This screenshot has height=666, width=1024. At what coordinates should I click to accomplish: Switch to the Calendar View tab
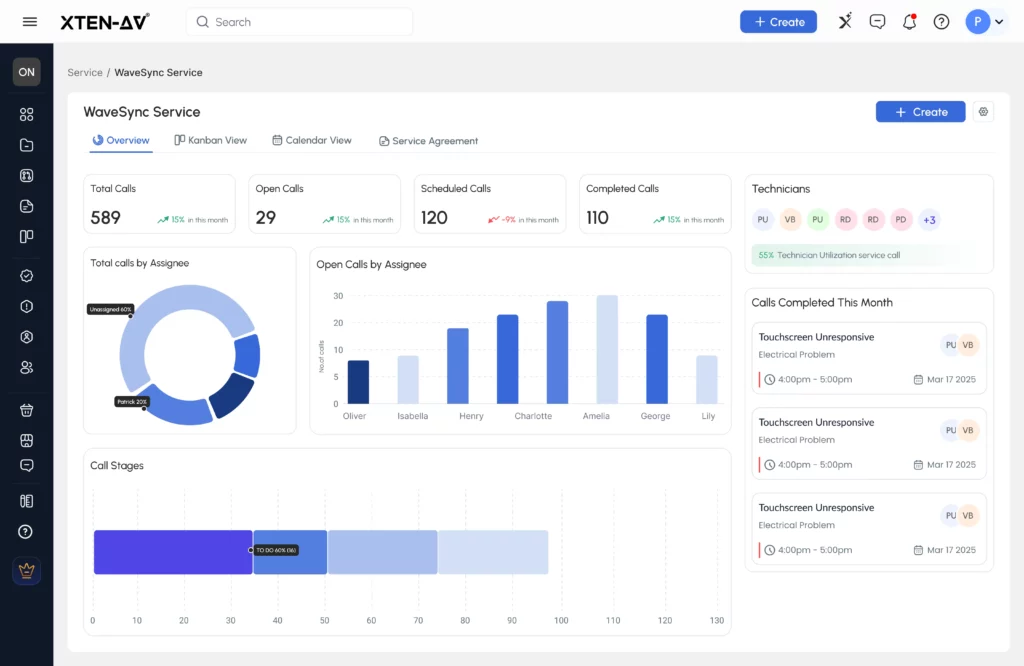312,140
